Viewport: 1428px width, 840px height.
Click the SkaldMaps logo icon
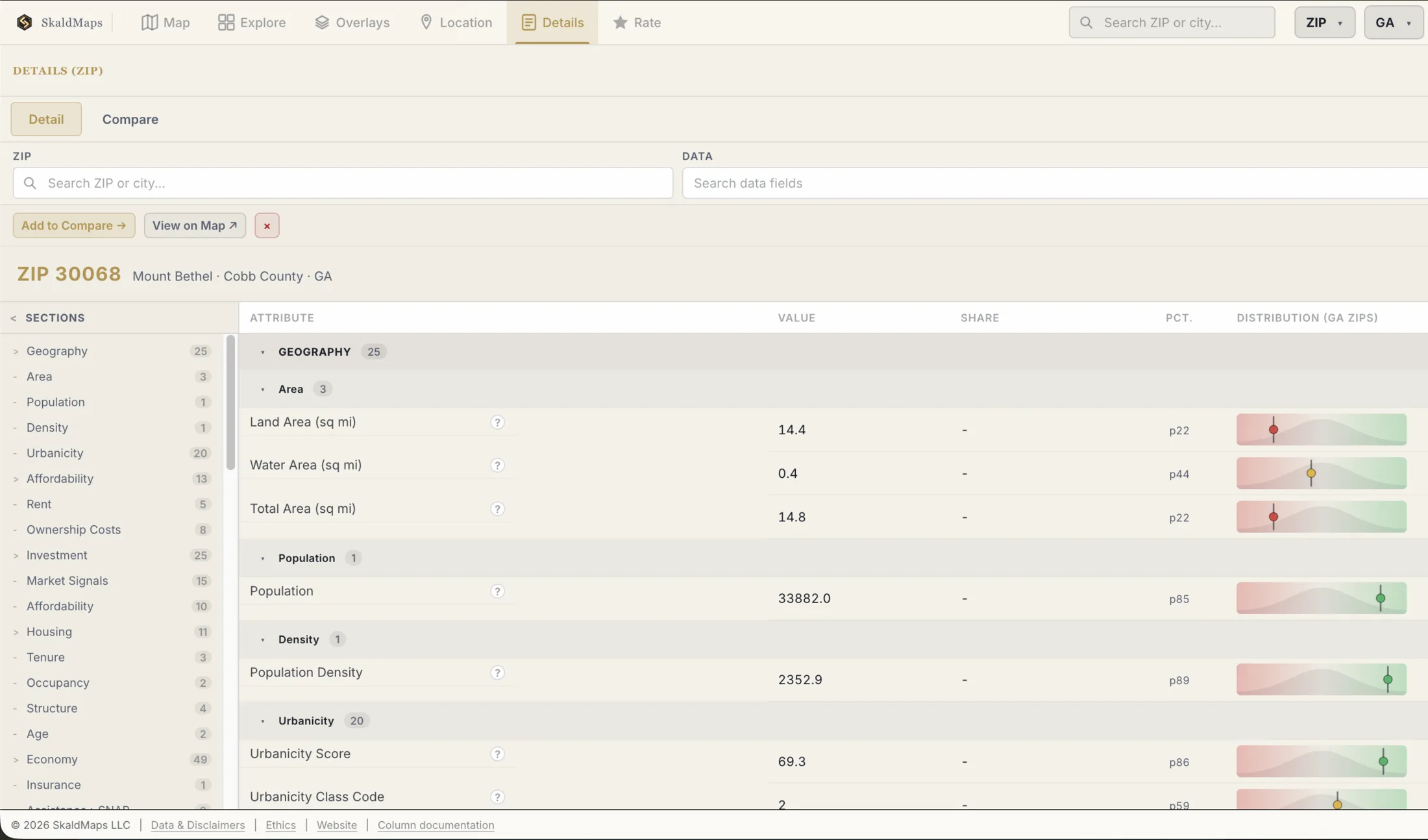24,22
